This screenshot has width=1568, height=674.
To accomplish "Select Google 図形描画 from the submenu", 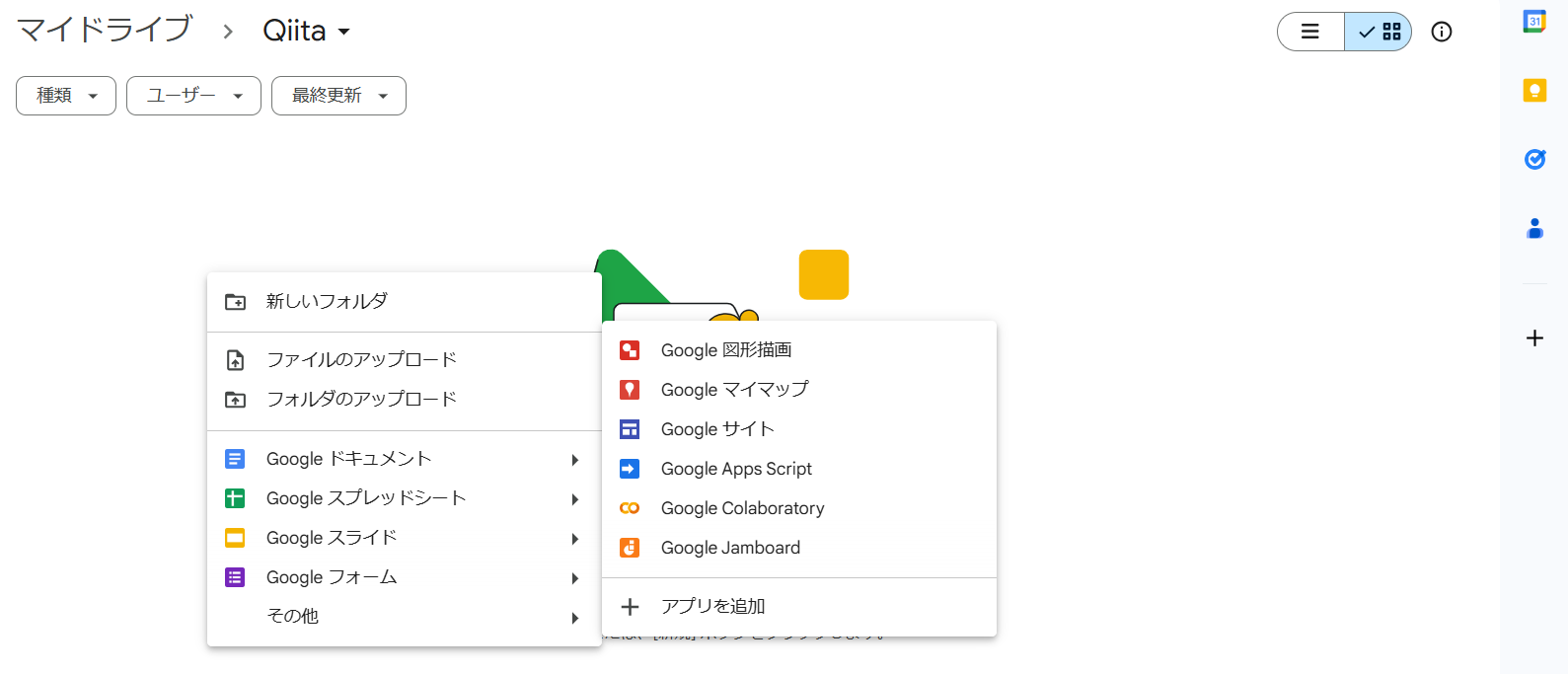I will (799, 350).
